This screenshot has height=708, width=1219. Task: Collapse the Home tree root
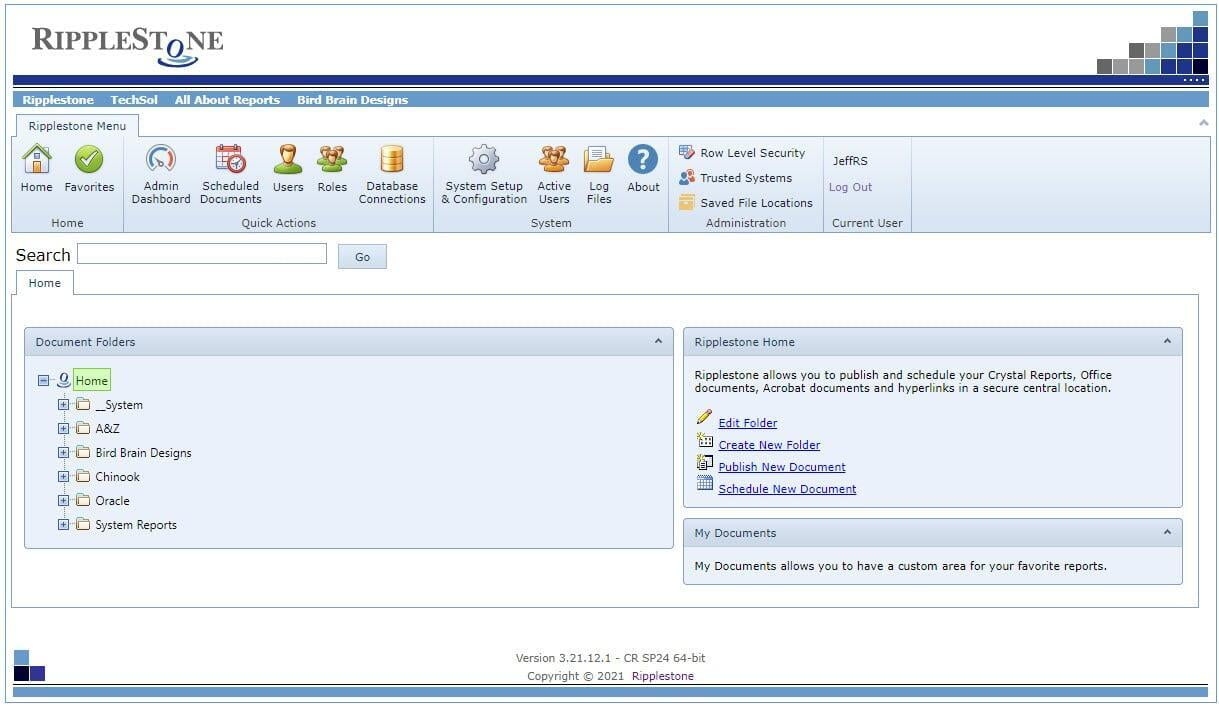point(43,380)
